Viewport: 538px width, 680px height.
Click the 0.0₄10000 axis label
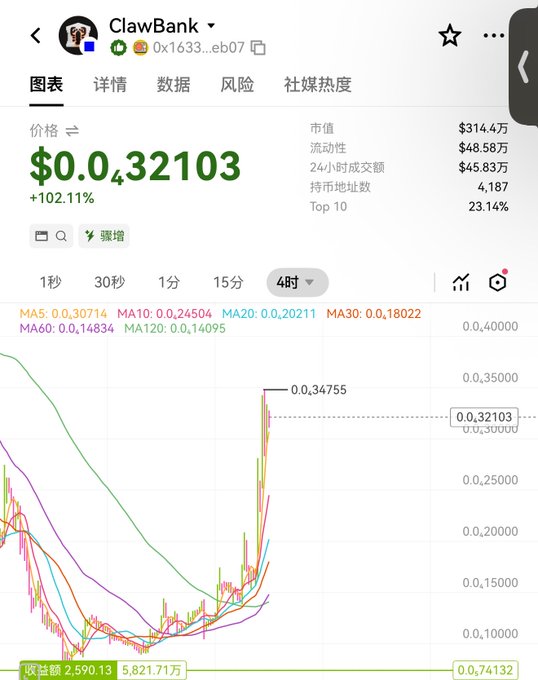tap(490, 634)
